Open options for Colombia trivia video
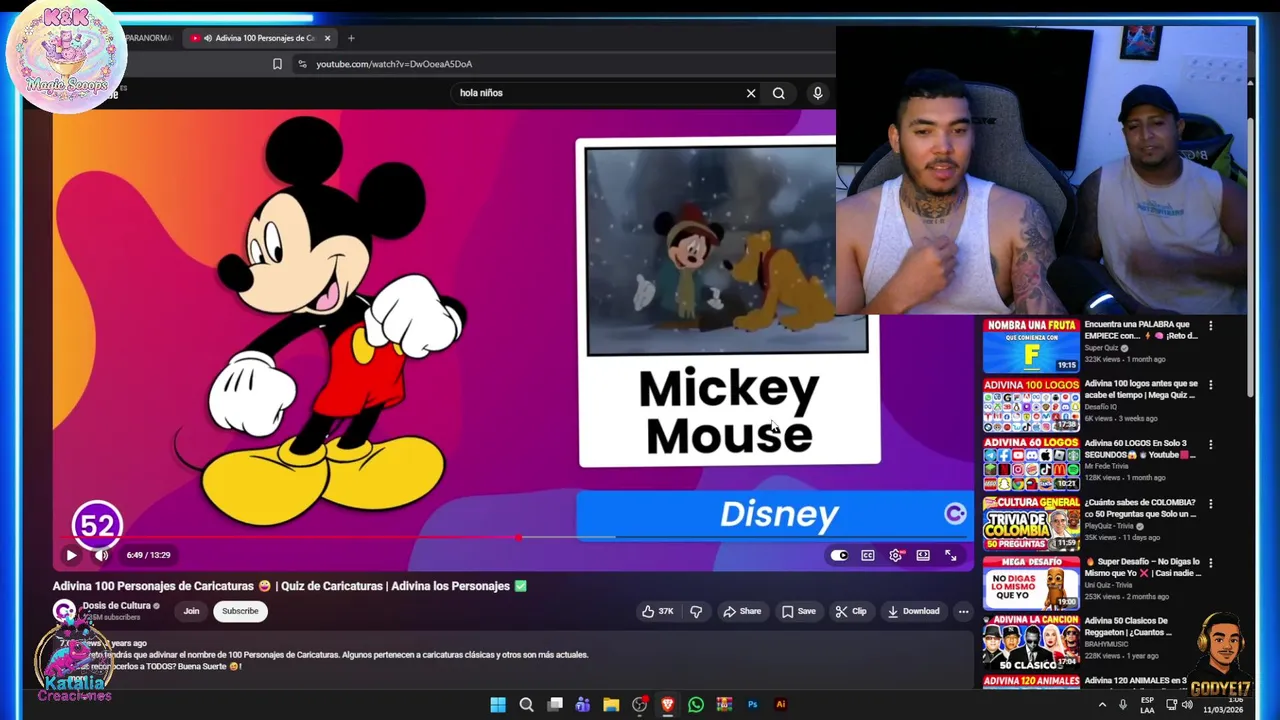Screen dimensions: 1280x720 1211,503
